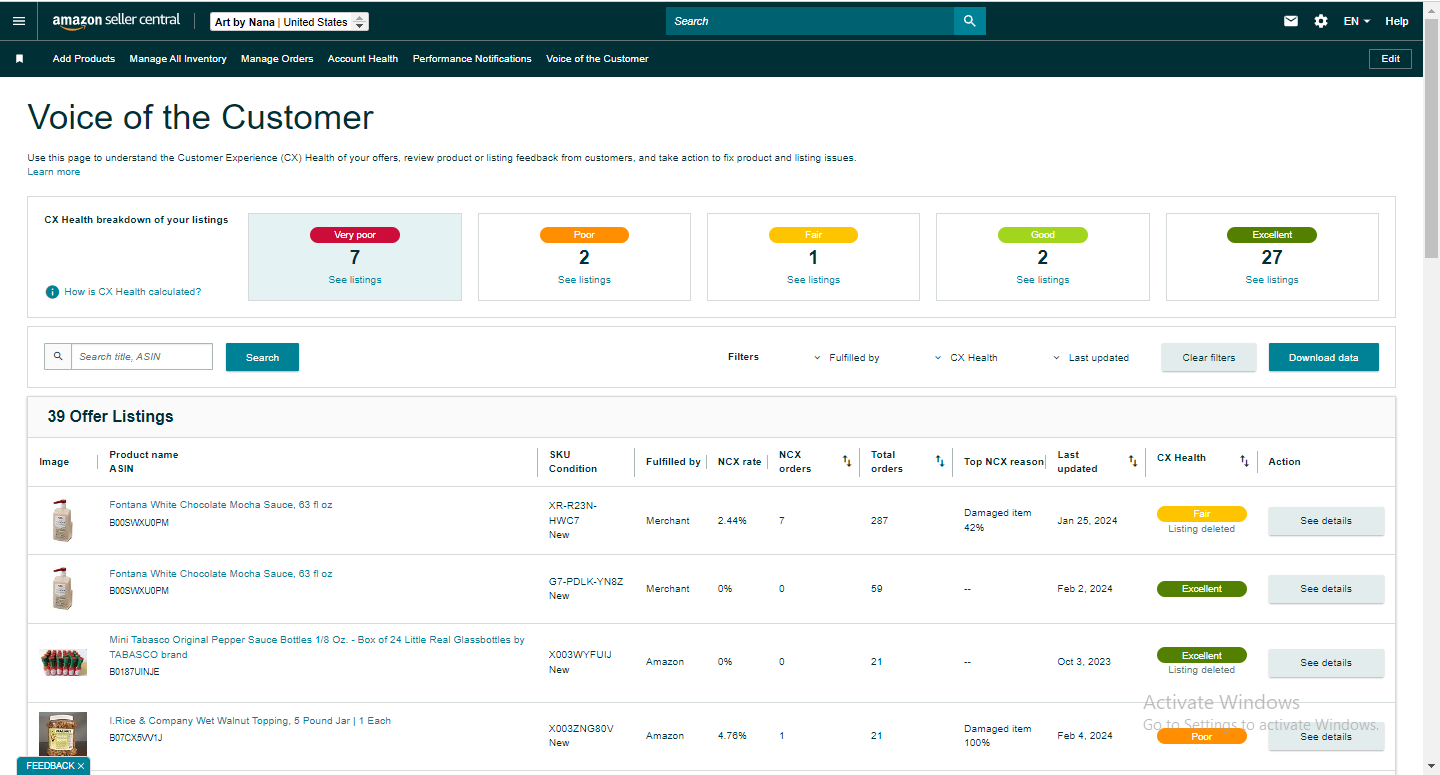Expand the Fulfilled by filter
Screen dimensions: 1440x775
point(847,357)
